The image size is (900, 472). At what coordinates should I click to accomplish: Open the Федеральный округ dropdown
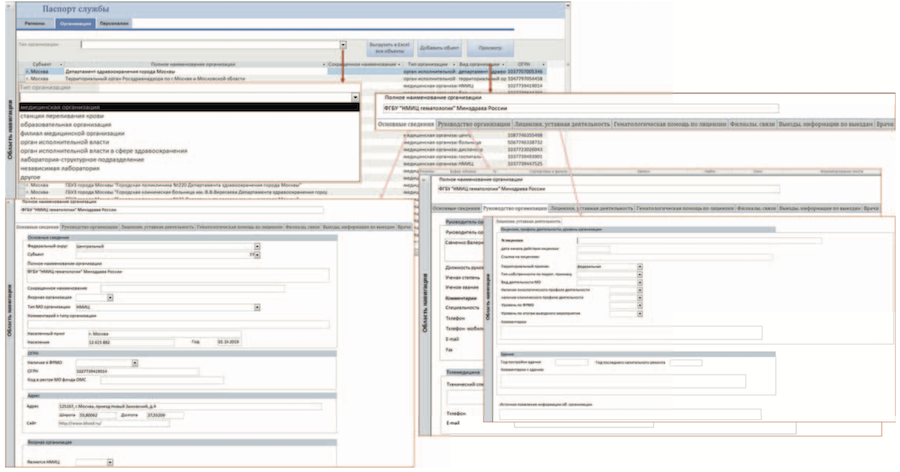tap(257, 246)
